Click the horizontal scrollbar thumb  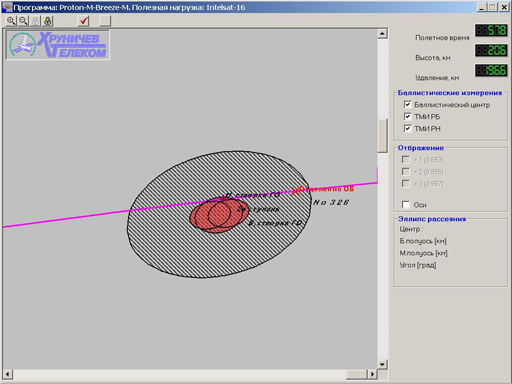357,374
